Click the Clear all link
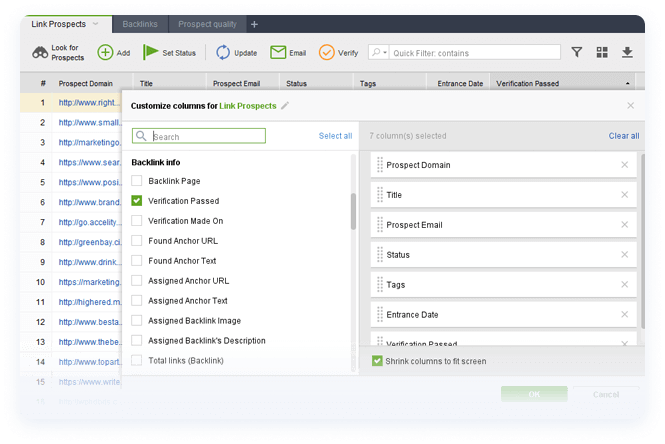Image resolution: width=665 pixels, height=444 pixels. click(623, 136)
